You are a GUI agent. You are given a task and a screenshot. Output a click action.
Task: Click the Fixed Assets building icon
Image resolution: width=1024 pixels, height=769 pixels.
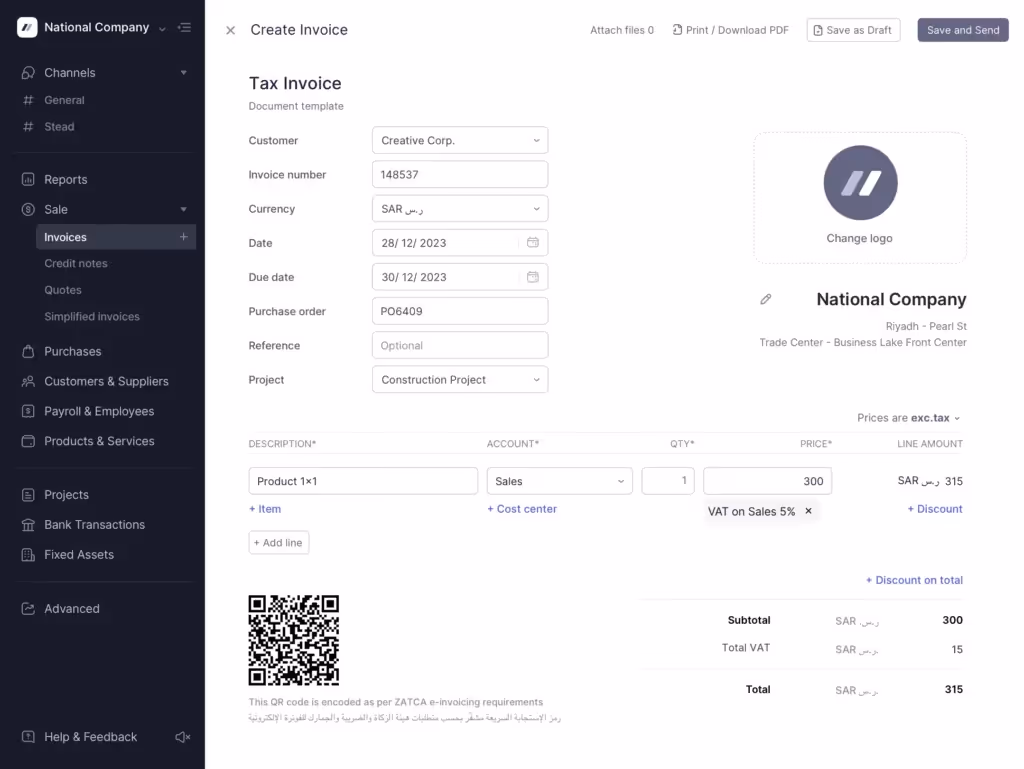tap(28, 555)
